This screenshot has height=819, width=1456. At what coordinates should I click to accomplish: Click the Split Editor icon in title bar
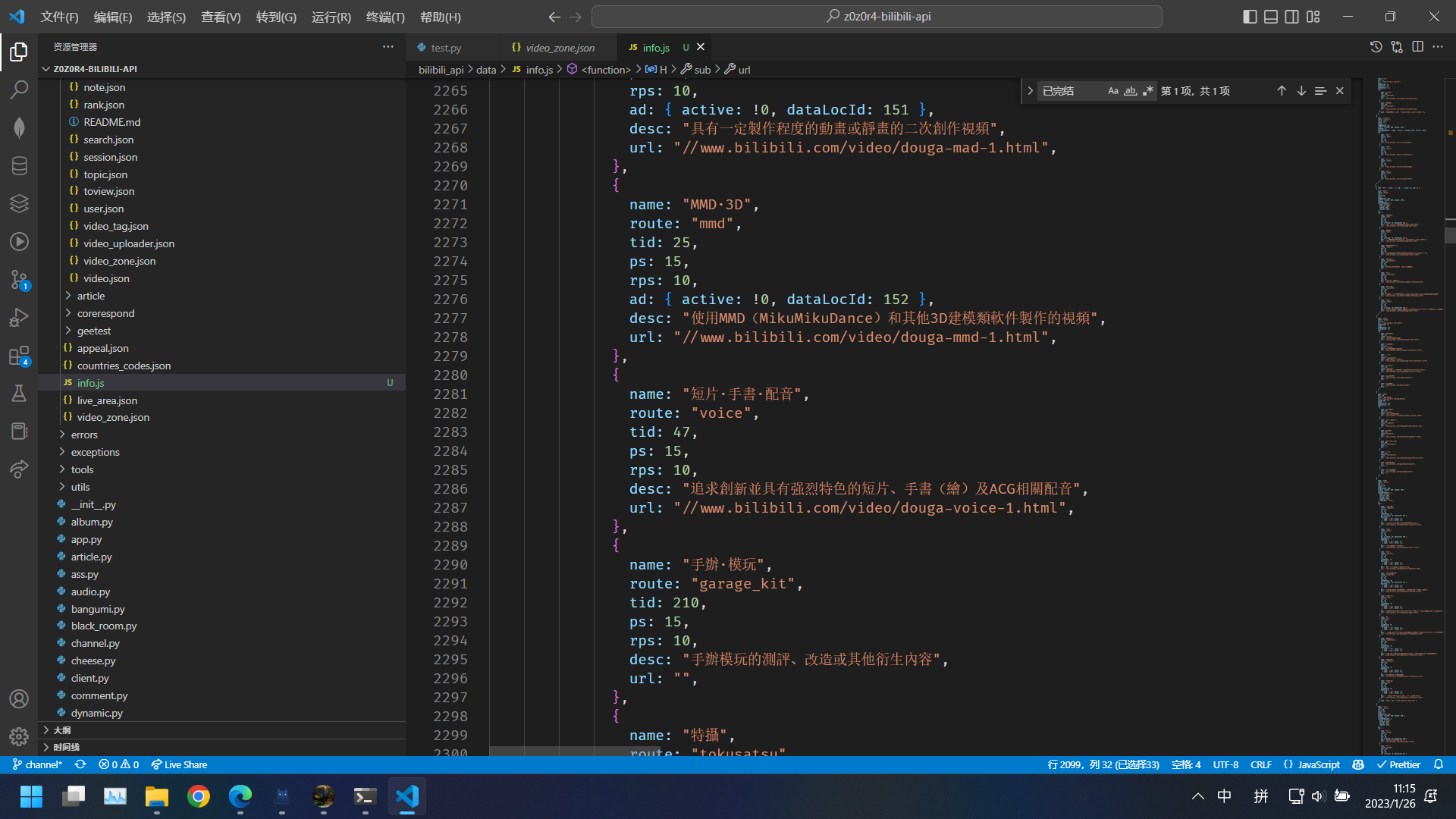pos(1418,46)
